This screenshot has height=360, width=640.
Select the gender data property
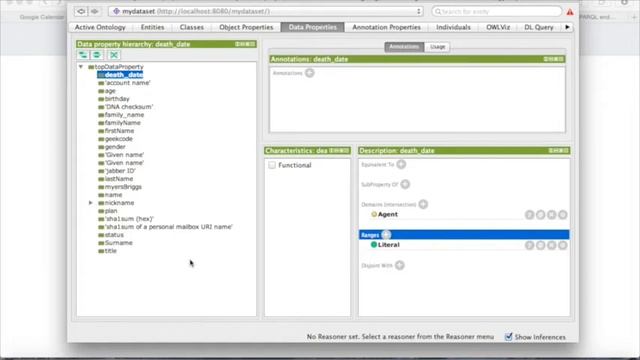pos(112,147)
